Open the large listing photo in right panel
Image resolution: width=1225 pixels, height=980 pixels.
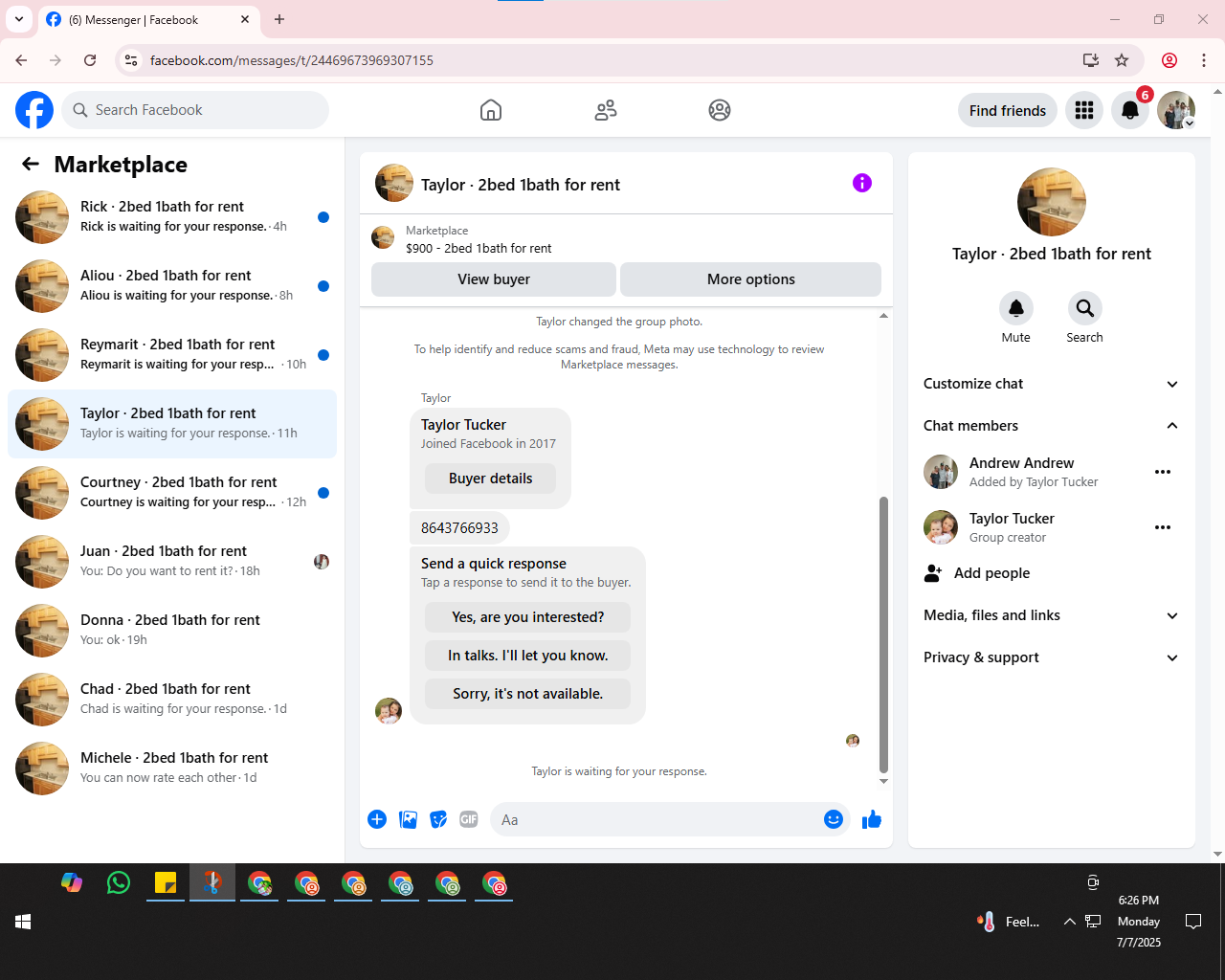pyautogui.click(x=1052, y=202)
